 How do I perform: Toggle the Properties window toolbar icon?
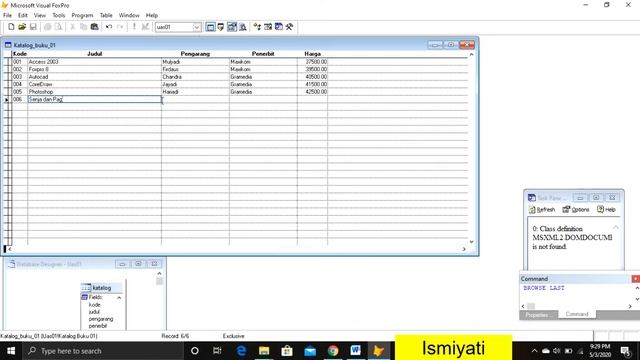click(x=232, y=27)
